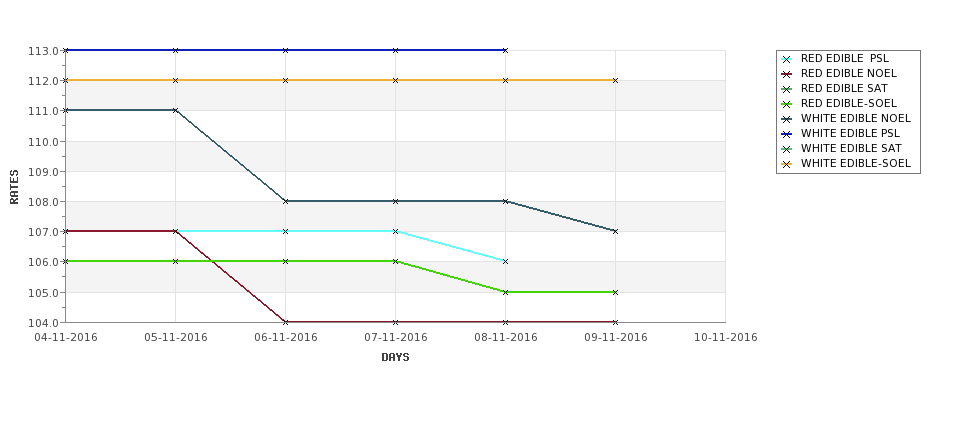Click the green line point on 08-11-2016
This screenshot has width=975, height=429.
click(506, 292)
